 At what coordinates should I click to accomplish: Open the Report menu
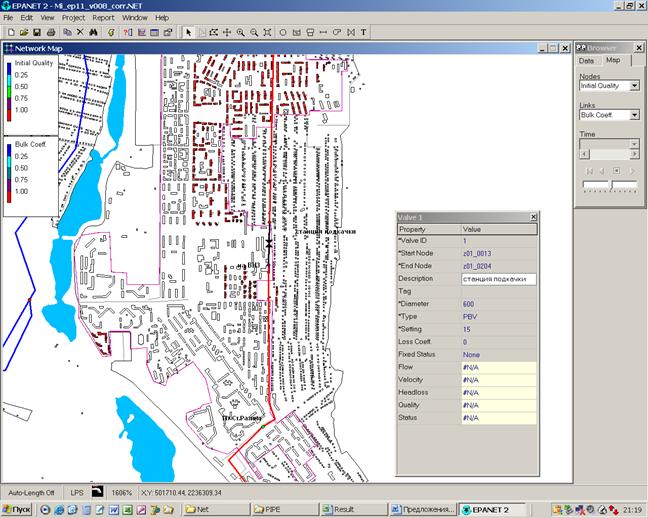(103, 18)
